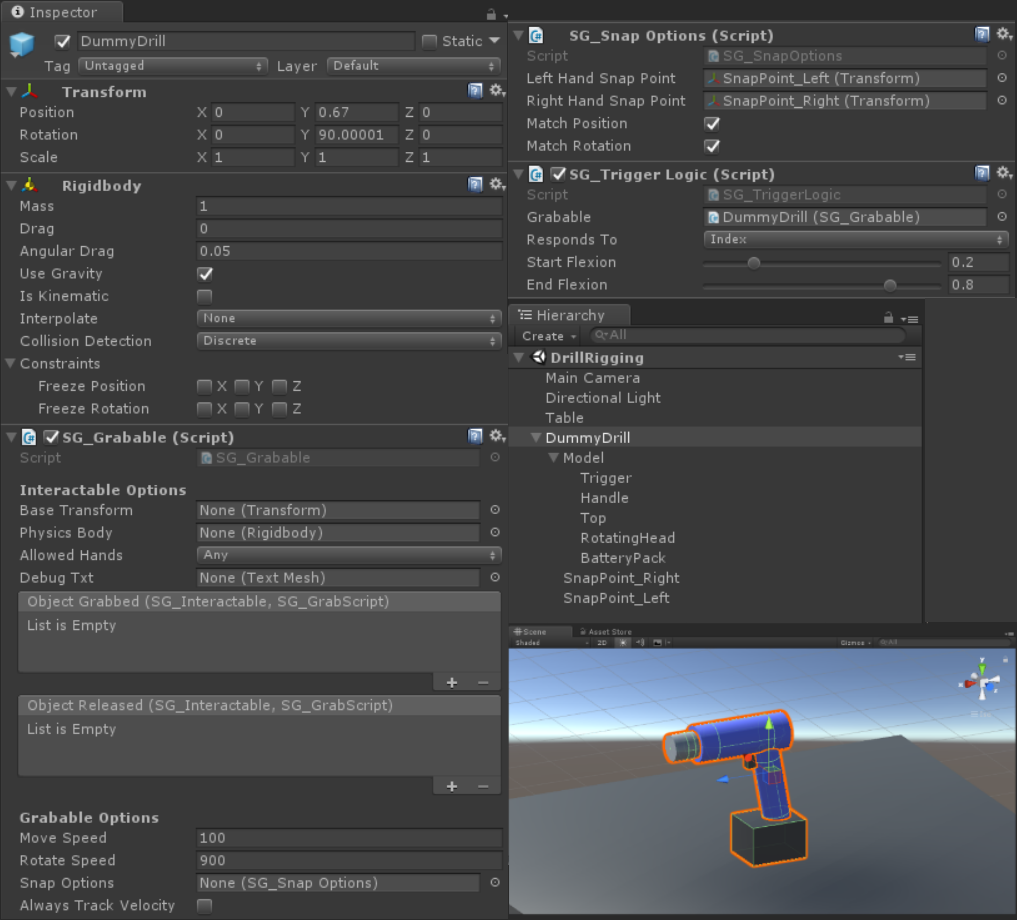The width and height of the screenshot is (1017, 920).
Task: Click the Start Flexion slider handle
Action: (x=754, y=263)
